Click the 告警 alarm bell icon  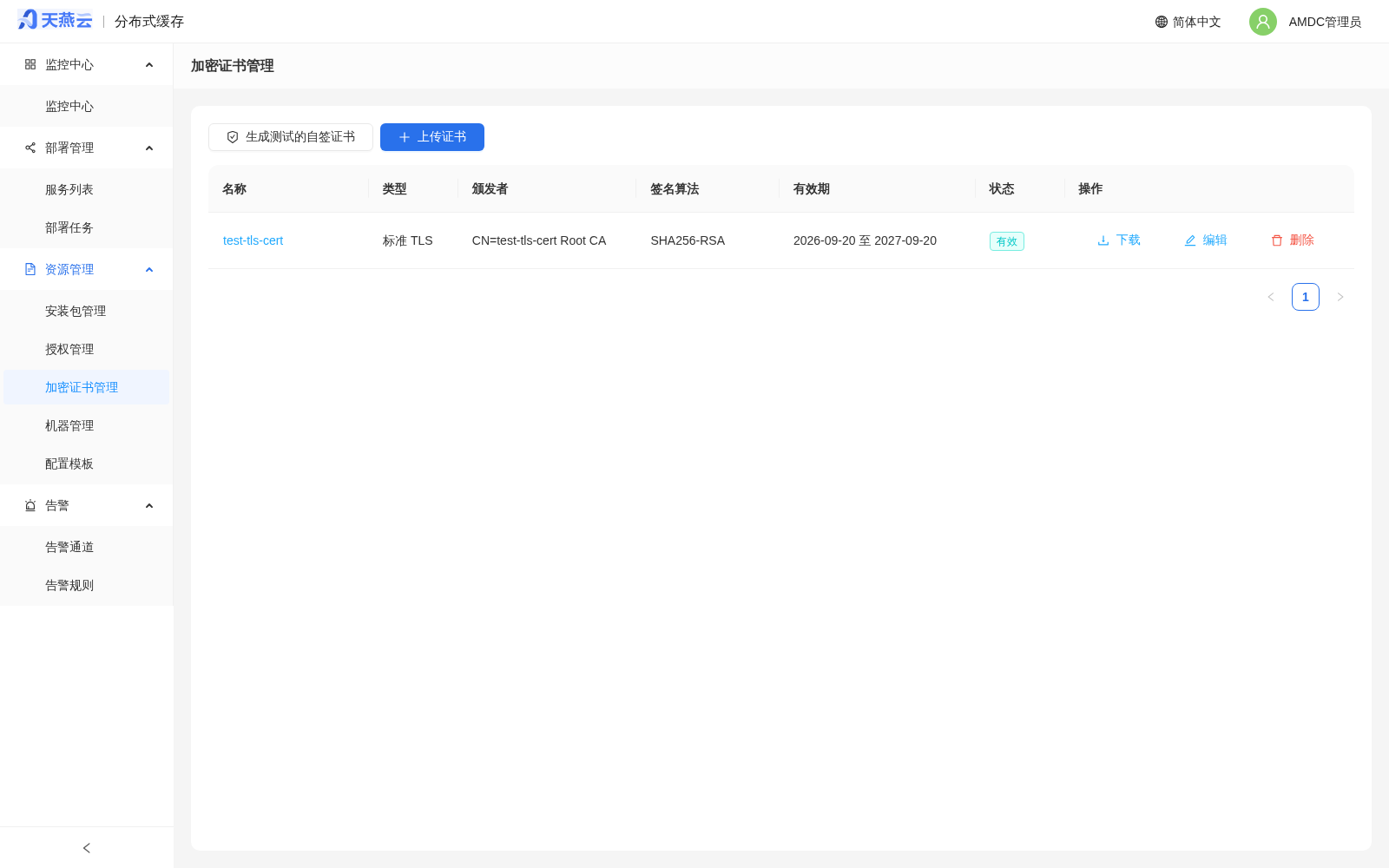(x=30, y=505)
